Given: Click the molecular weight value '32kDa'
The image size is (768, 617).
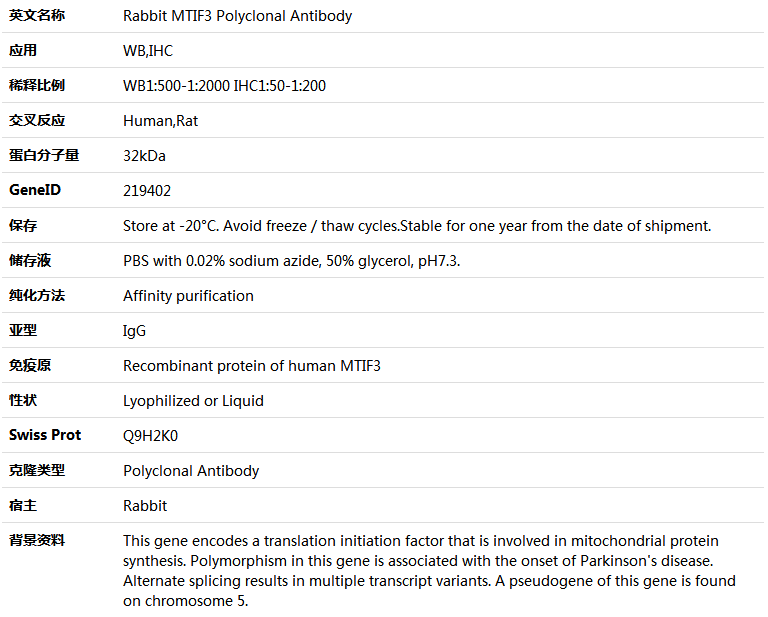Looking at the screenshot, I should pos(144,156).
